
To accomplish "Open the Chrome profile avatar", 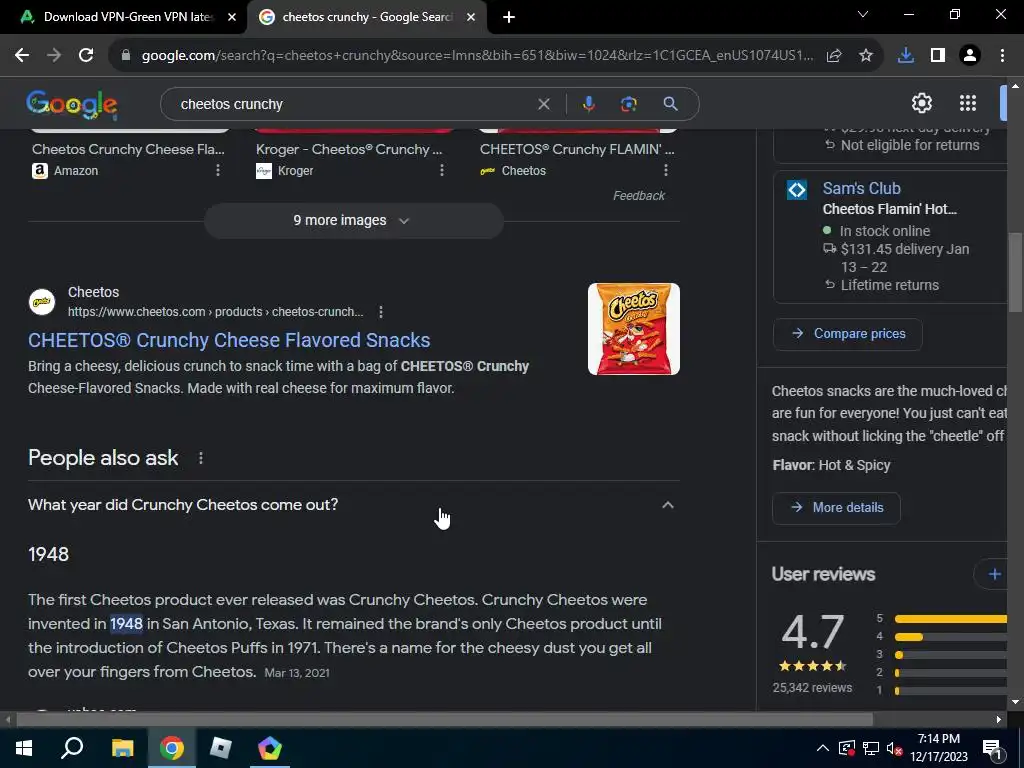I will click(970, 56).
